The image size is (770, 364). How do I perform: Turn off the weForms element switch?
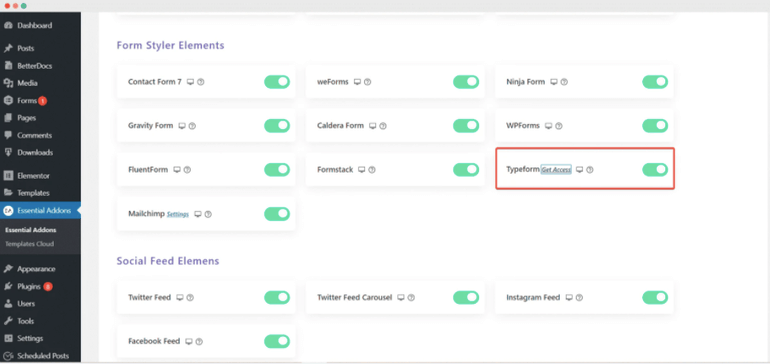tap(466, 82)
